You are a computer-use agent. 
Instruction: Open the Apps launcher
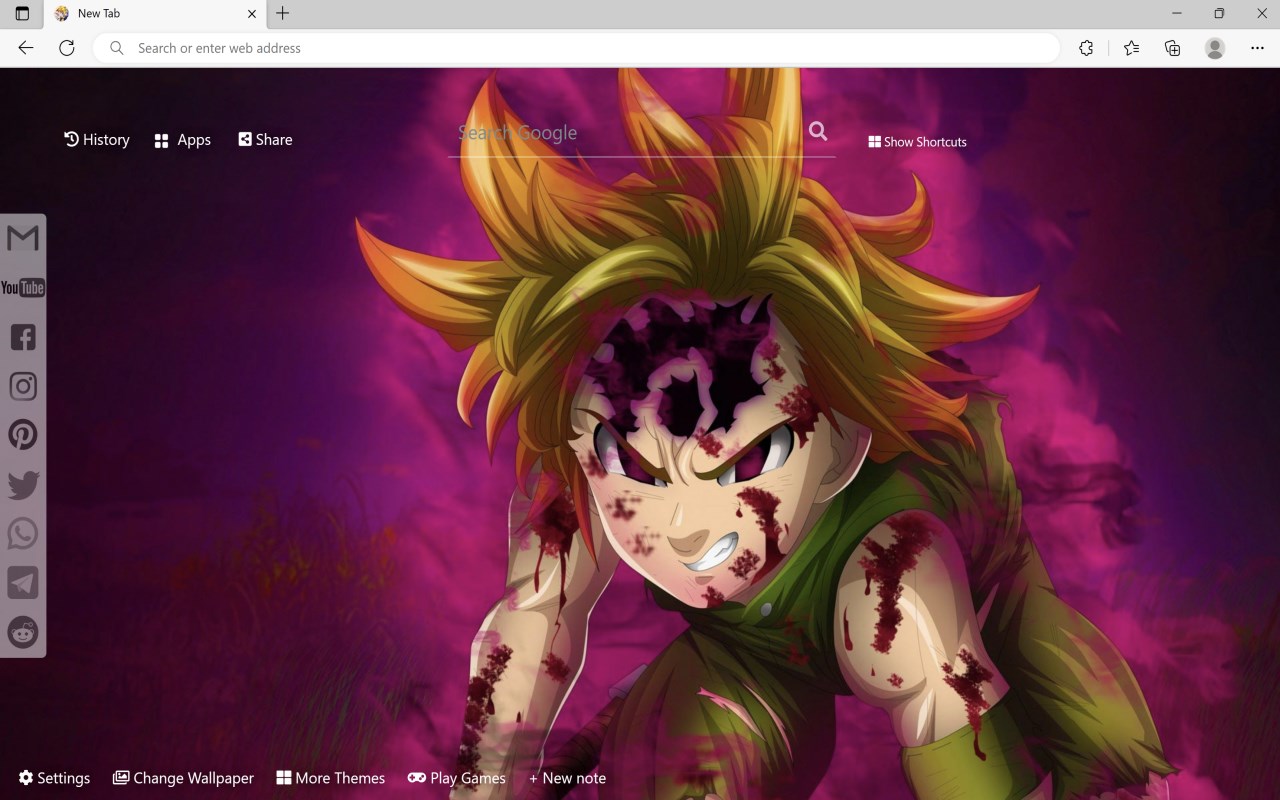(x=183, y=140)
